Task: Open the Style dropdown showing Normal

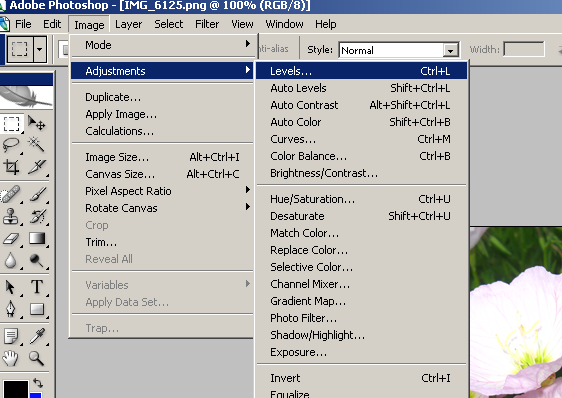Action: coord(399,50)
